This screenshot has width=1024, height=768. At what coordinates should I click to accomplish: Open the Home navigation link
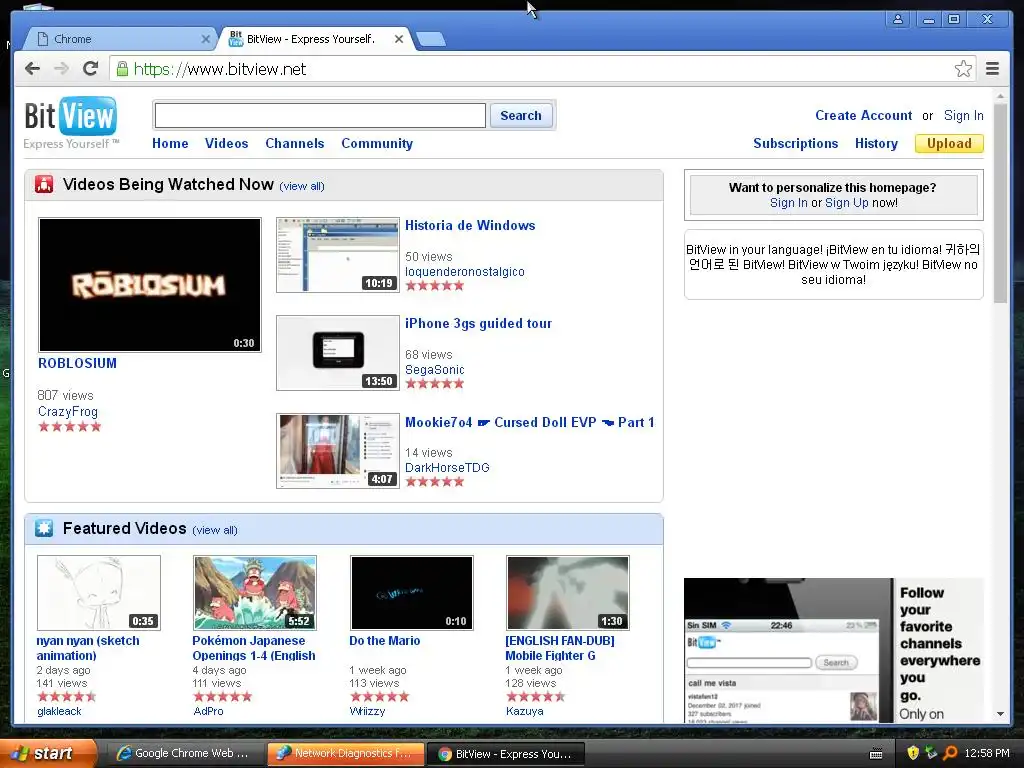(170, 143)
